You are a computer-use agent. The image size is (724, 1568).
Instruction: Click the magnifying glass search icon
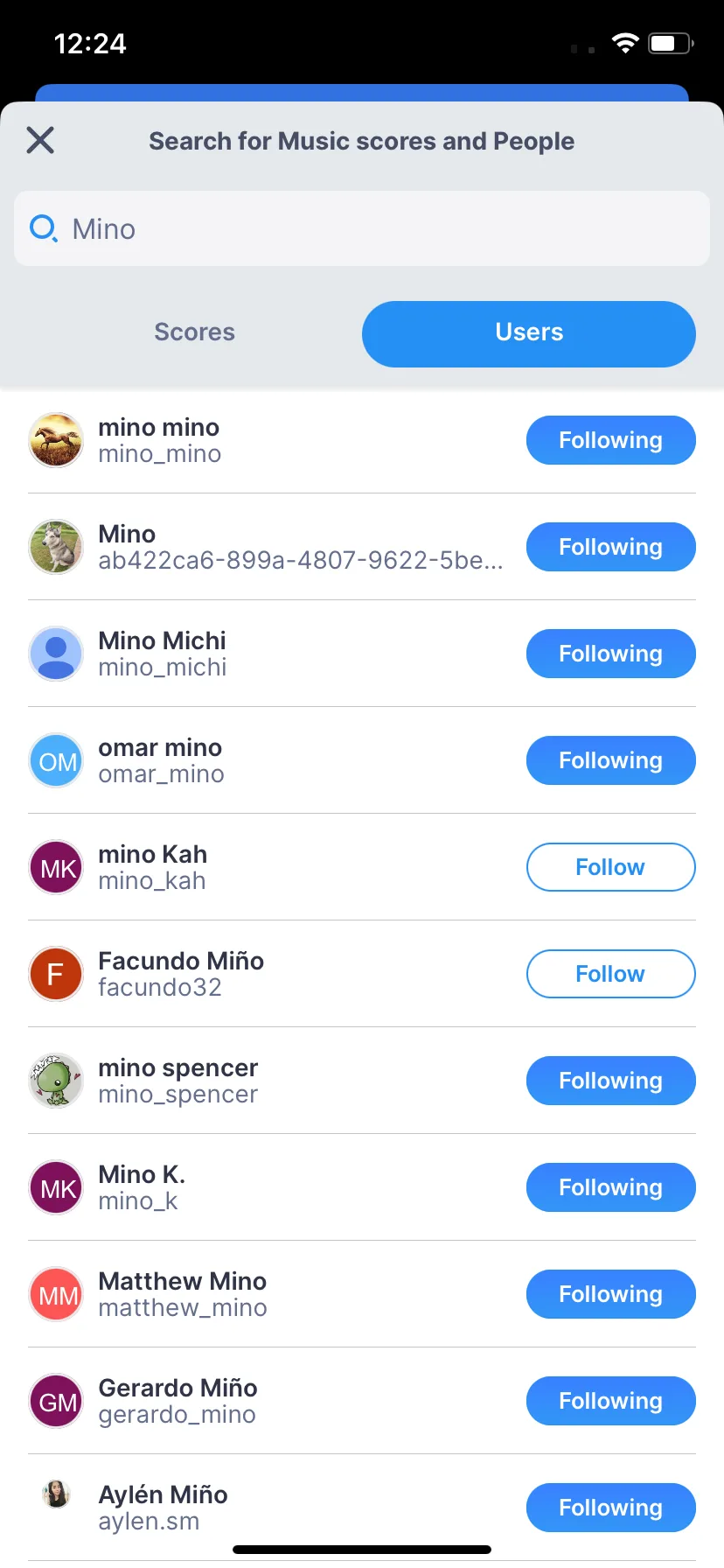click(x=43, y=229)
